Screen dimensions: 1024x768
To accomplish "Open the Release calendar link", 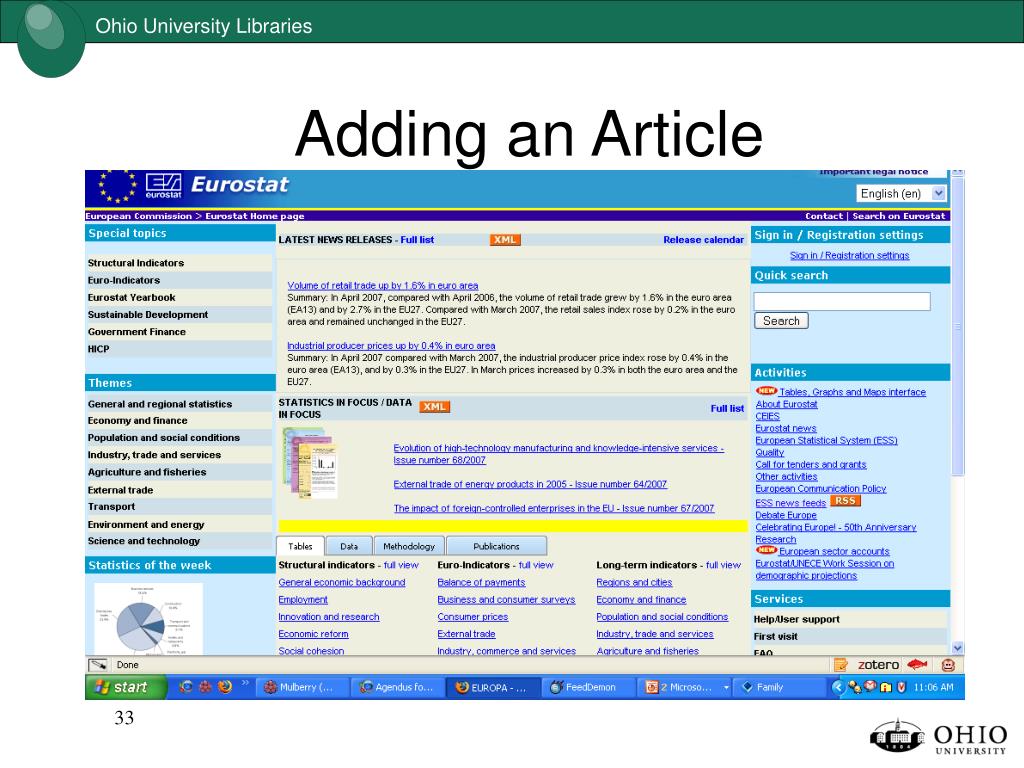I will pos(703,240).
